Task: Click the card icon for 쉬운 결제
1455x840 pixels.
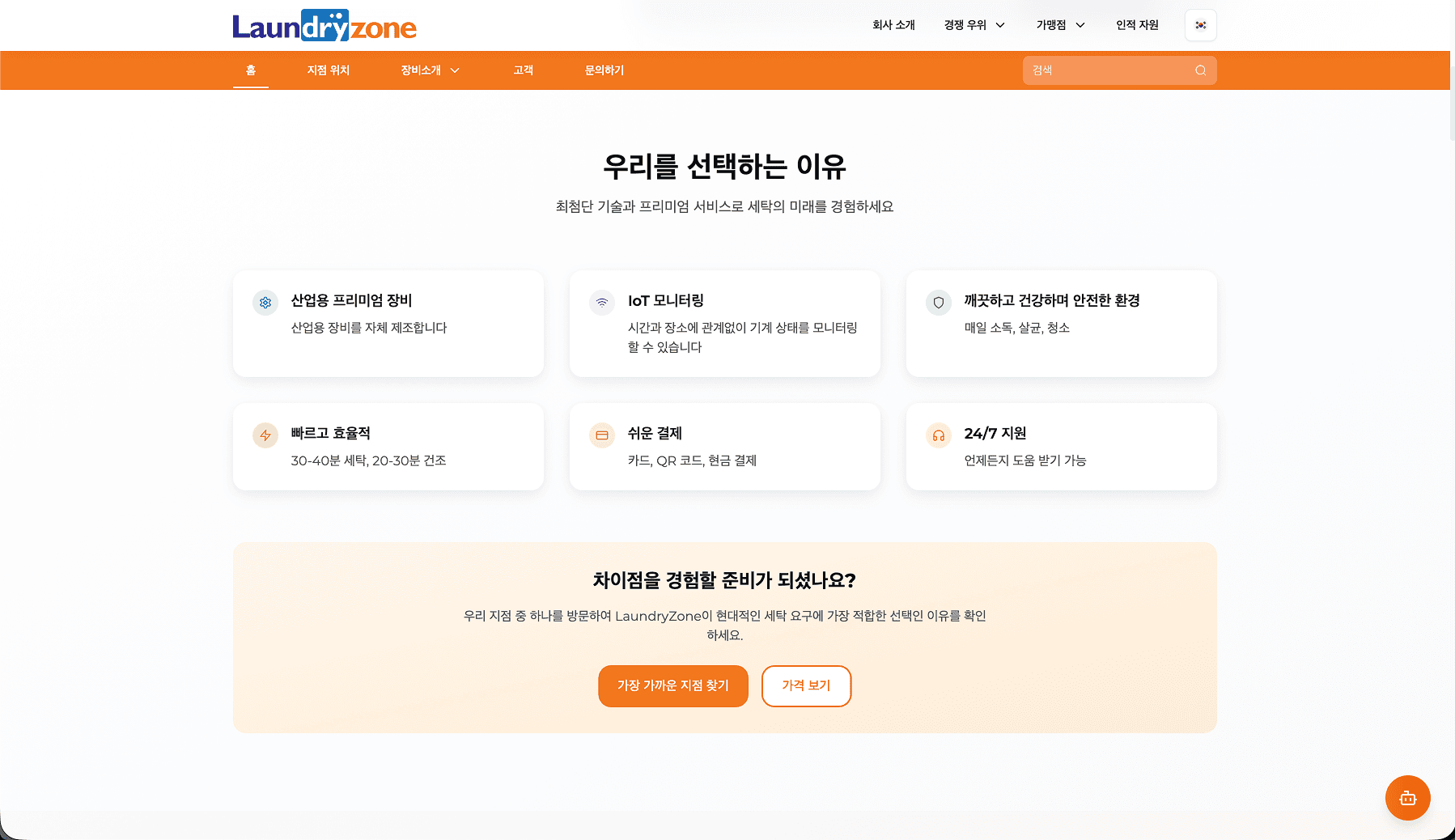Action: (x=602, y=435)
